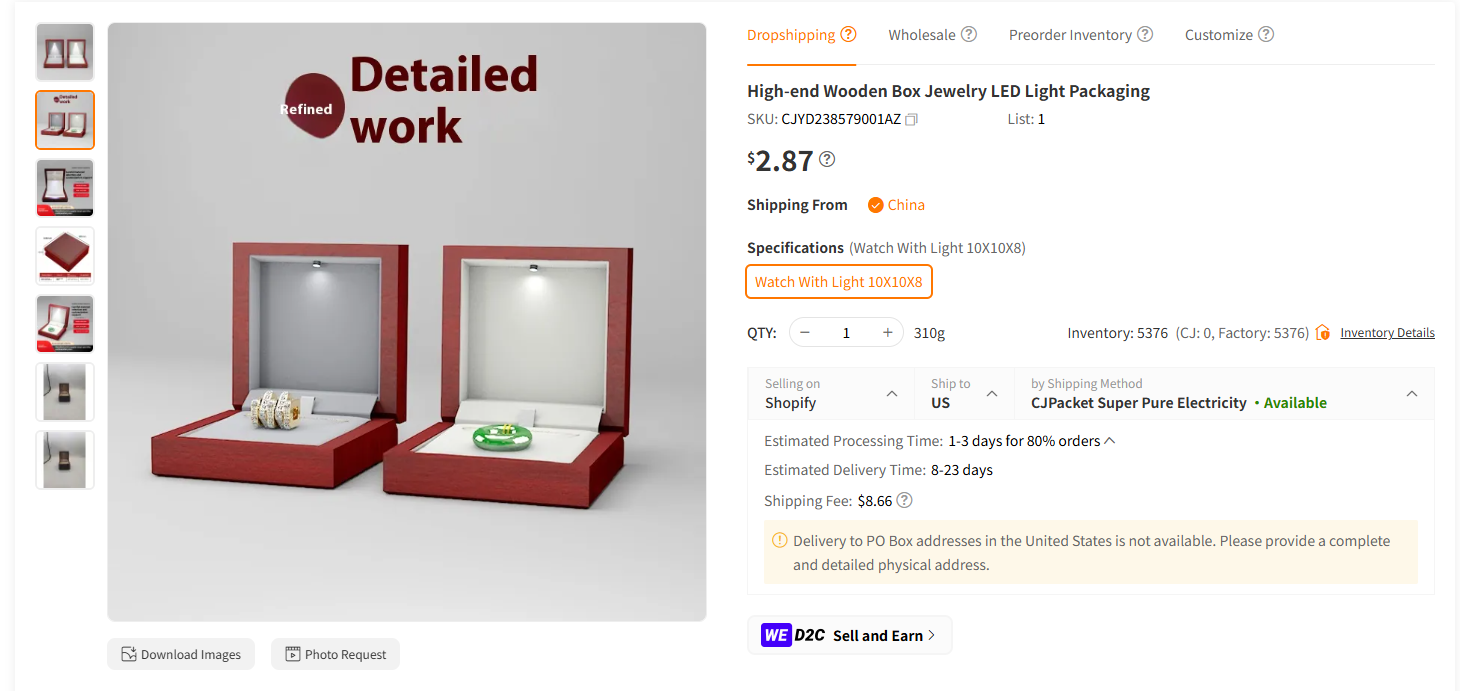Click the Shipping Fee help icon
The width and height of the screenshot is (1460, 691).
904,500
